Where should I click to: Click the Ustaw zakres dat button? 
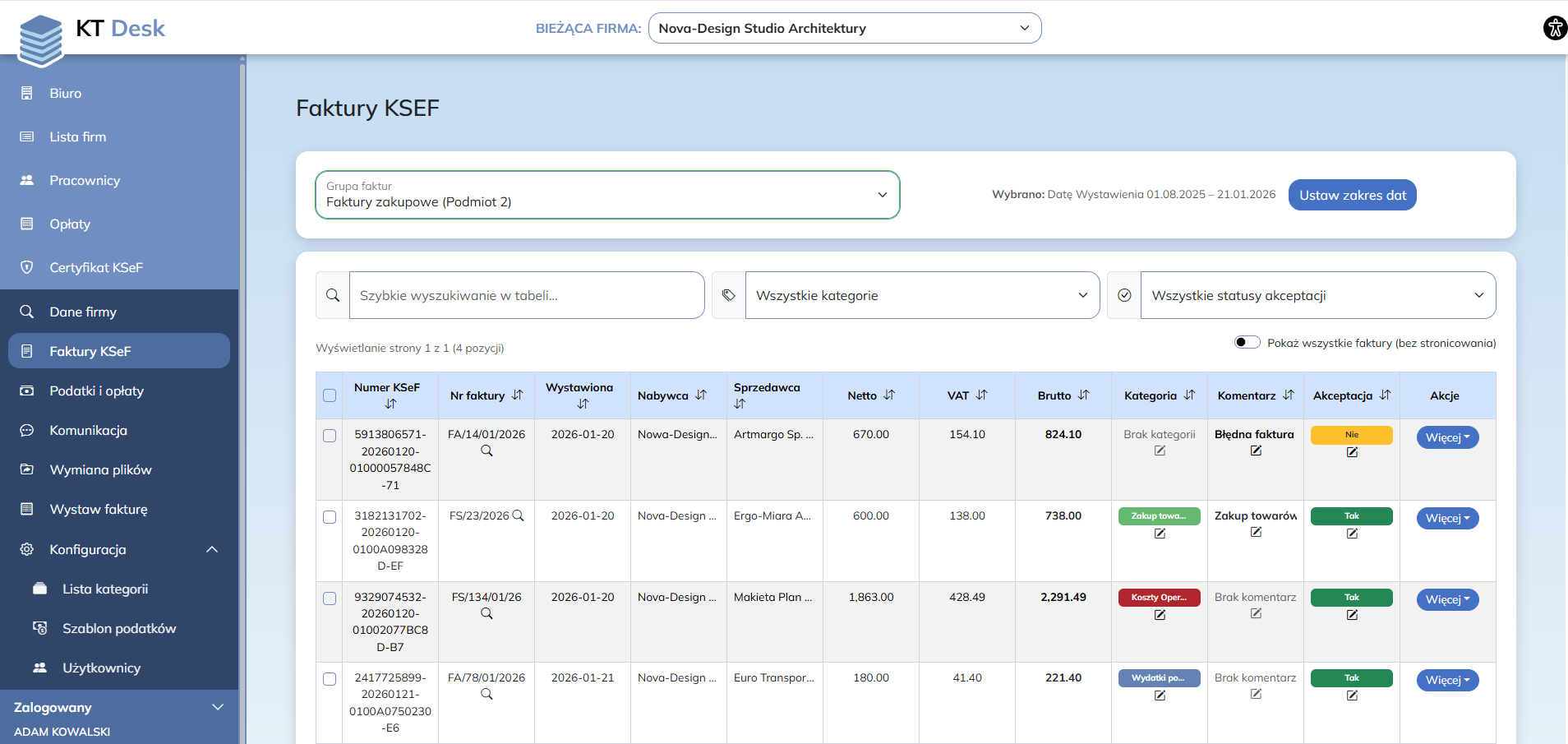click(x=1352, y=195)
